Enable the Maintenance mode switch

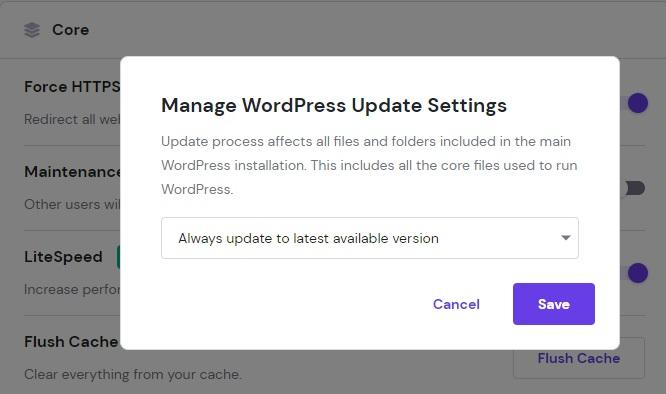[x=634, y=188]
